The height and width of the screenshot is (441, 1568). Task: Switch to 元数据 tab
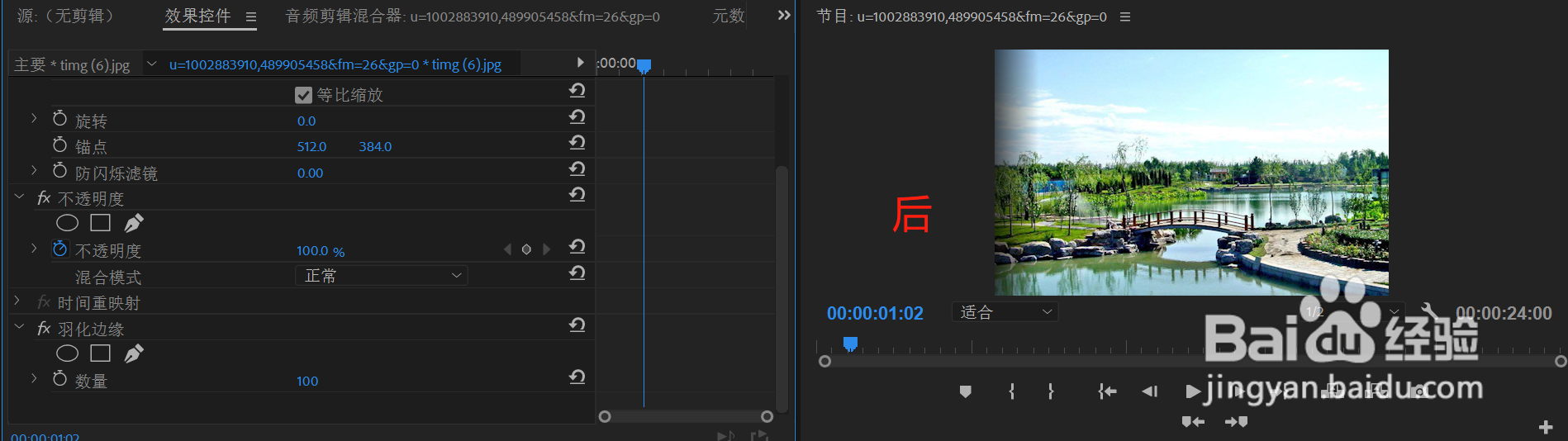click(729, 16)
